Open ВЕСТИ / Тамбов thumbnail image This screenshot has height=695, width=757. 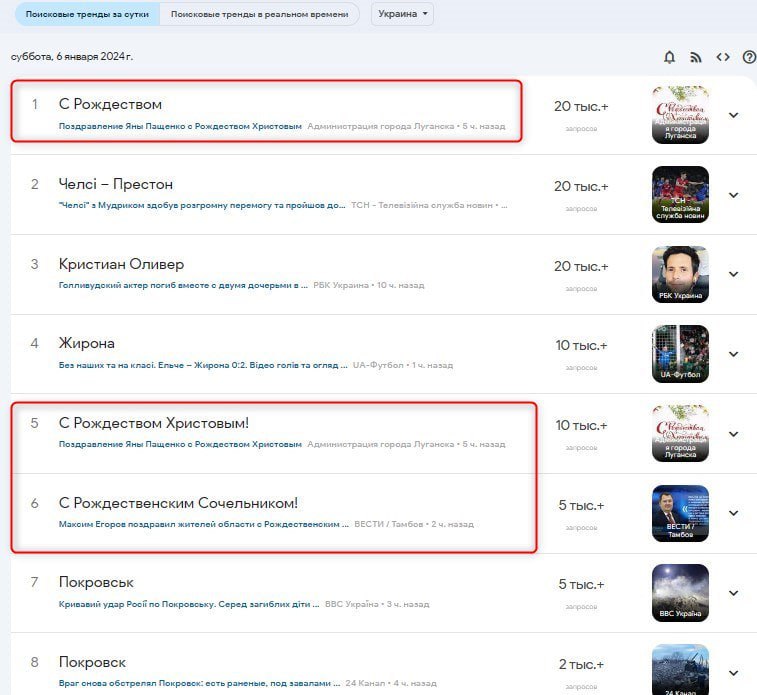point(680,513)
